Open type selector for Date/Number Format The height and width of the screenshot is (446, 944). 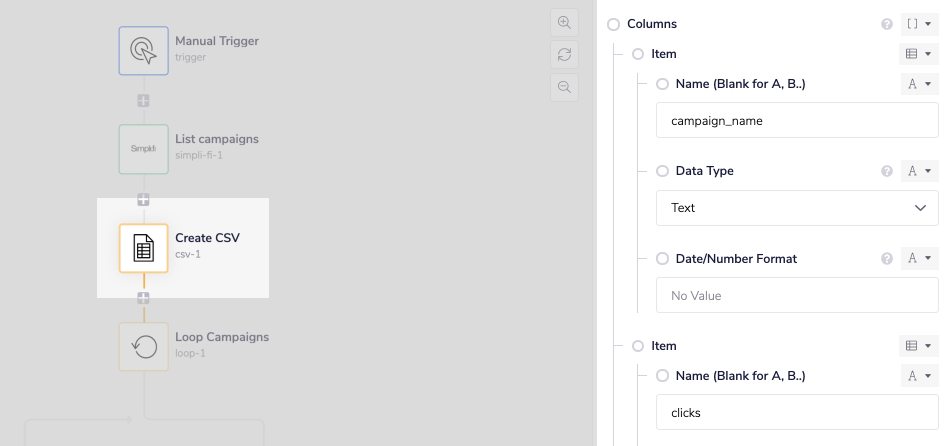pos(919,259)
